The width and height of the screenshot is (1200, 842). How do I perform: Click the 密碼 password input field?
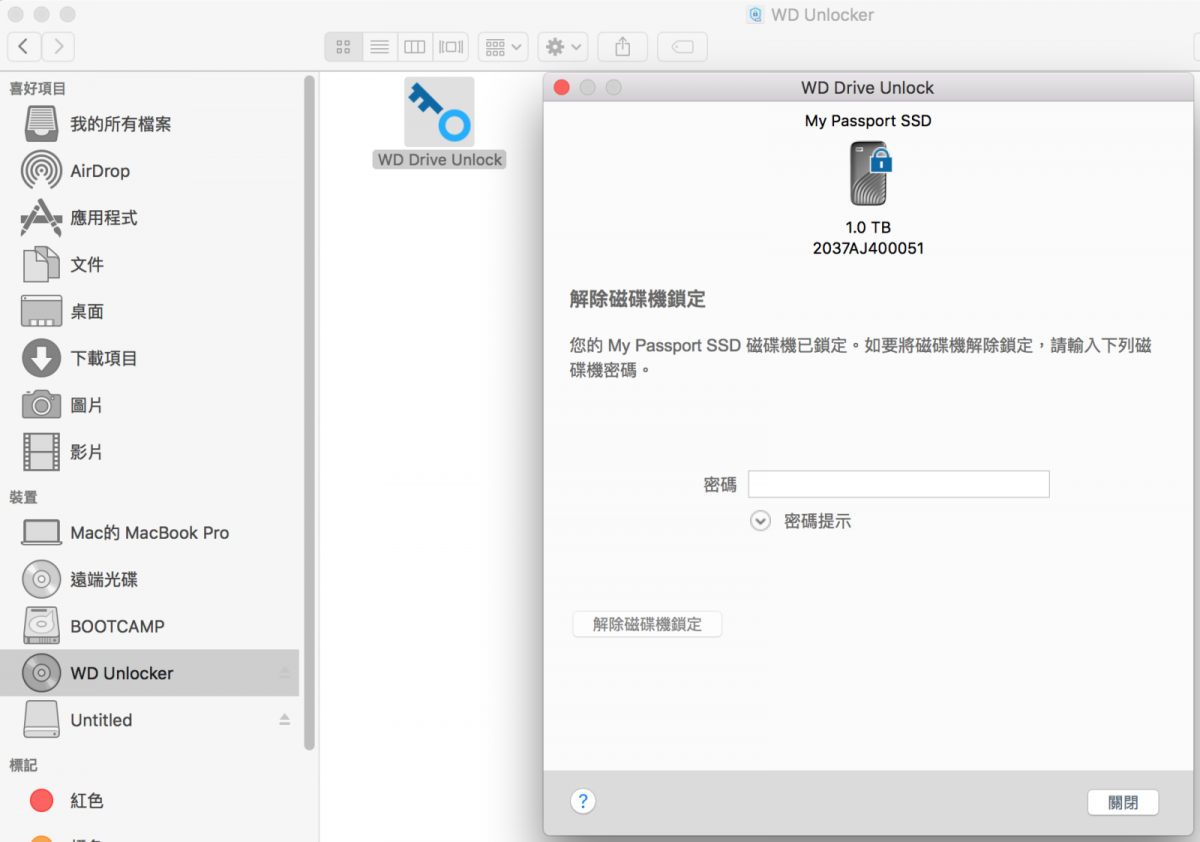[898, 484]
